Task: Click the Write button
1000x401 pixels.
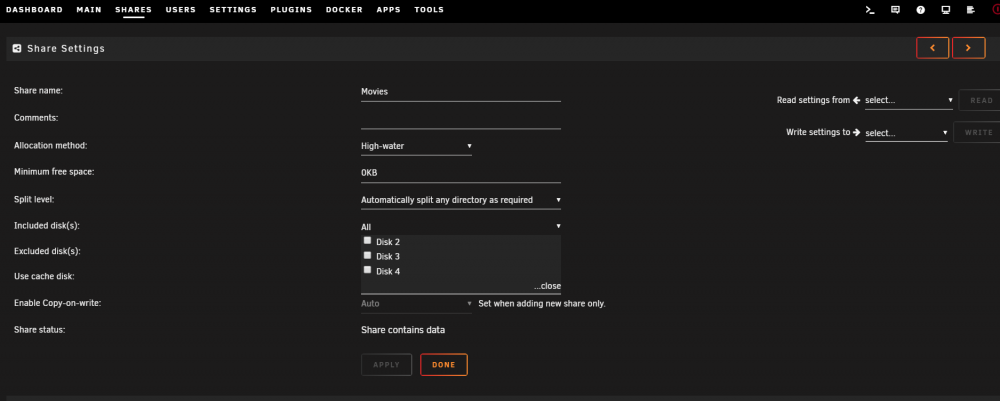Action: pos(978,133)
